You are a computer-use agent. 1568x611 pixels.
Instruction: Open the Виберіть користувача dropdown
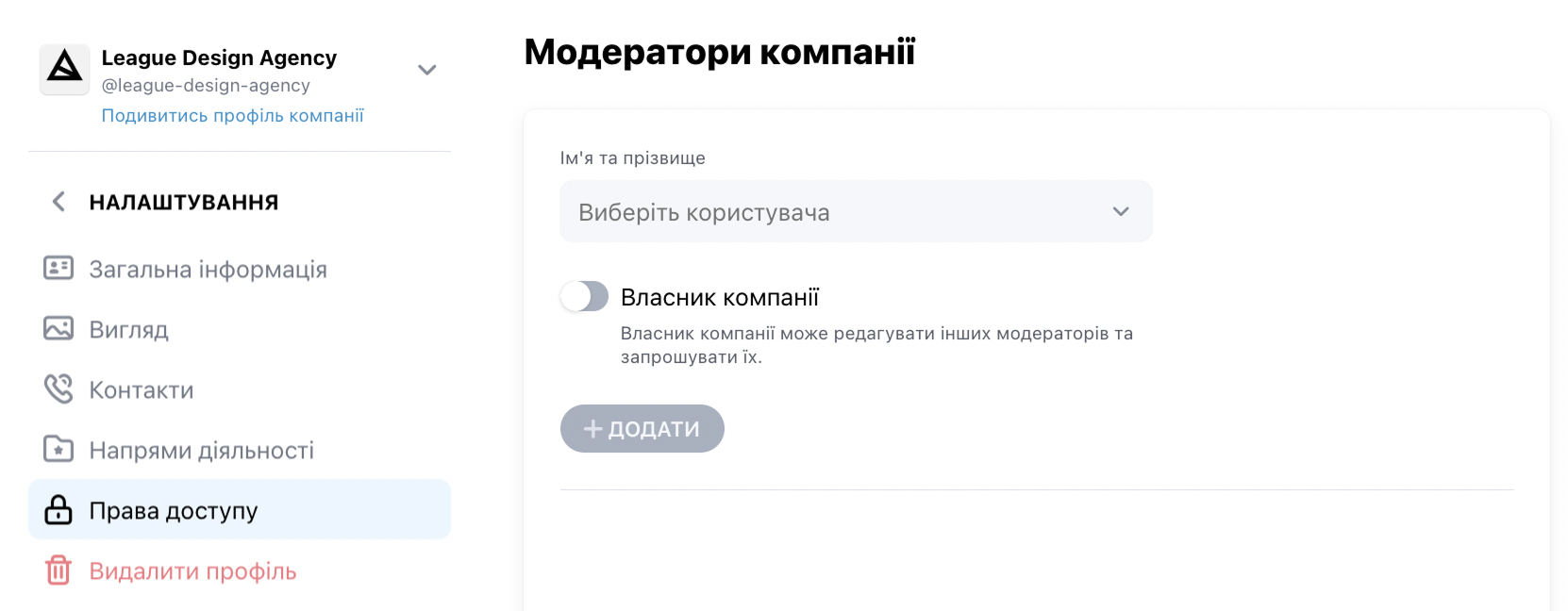coord(856,211)
